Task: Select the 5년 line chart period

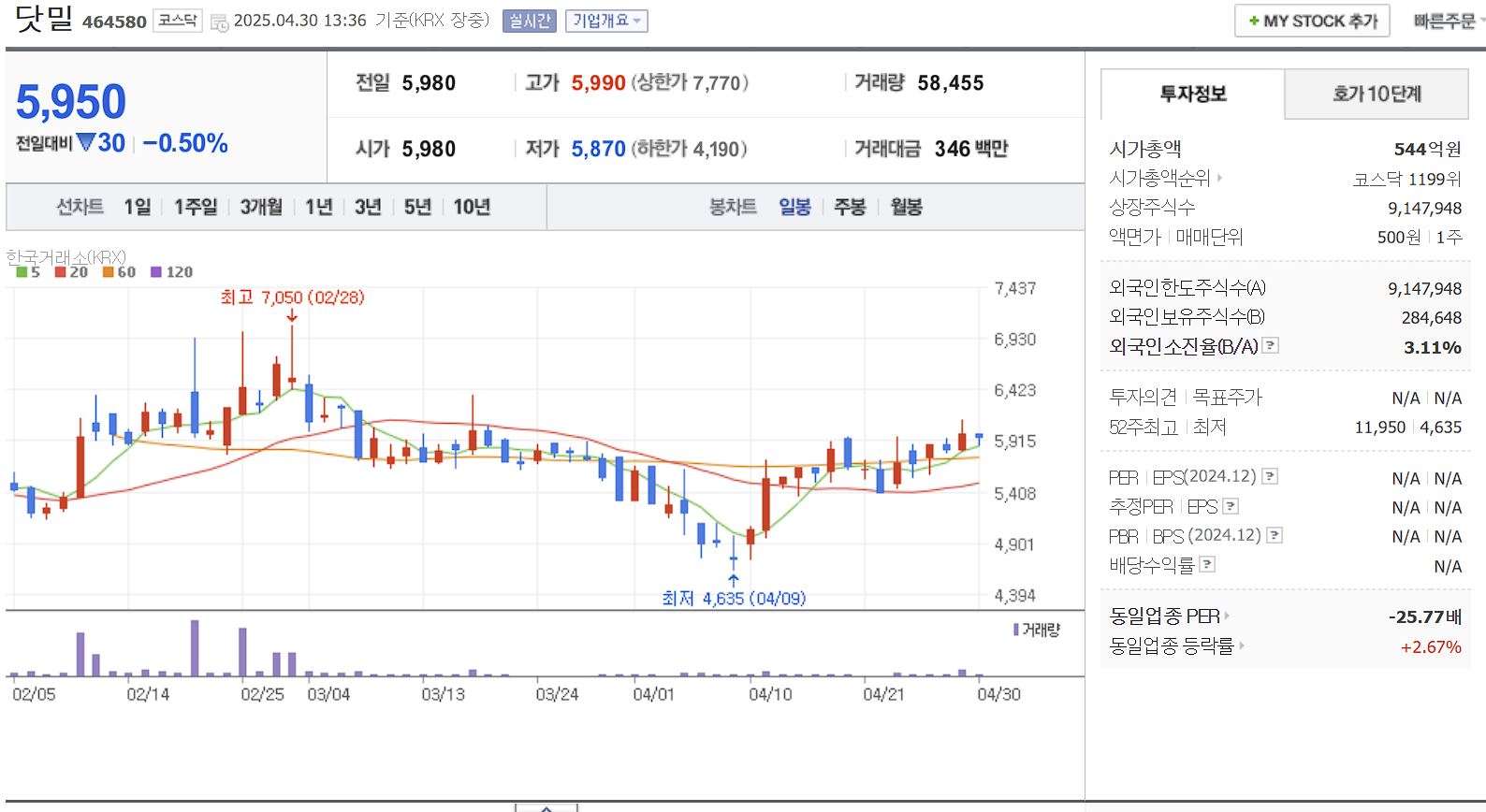Action: coord(417,207)
